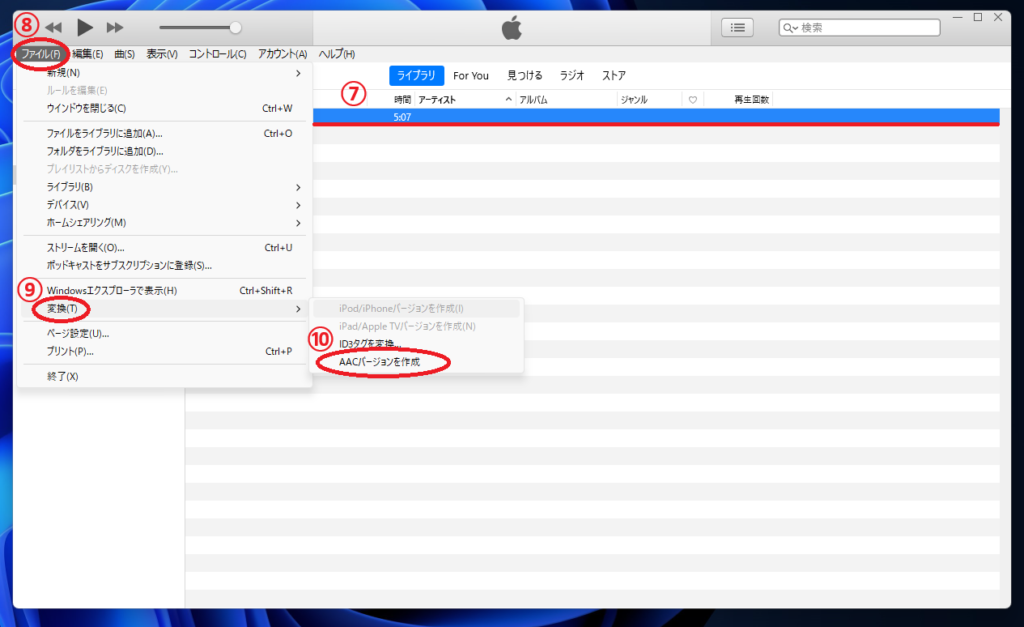Screen dimensions: 1024x627
Task: Start playback with the play button
Action: point(85,27)
